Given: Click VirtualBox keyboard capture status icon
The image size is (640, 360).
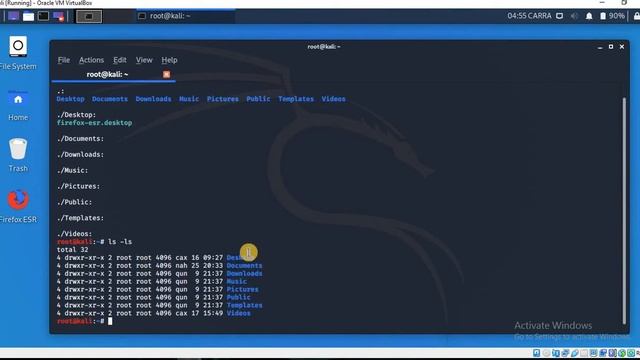Looking at the screenshot, I should (631, 353).
